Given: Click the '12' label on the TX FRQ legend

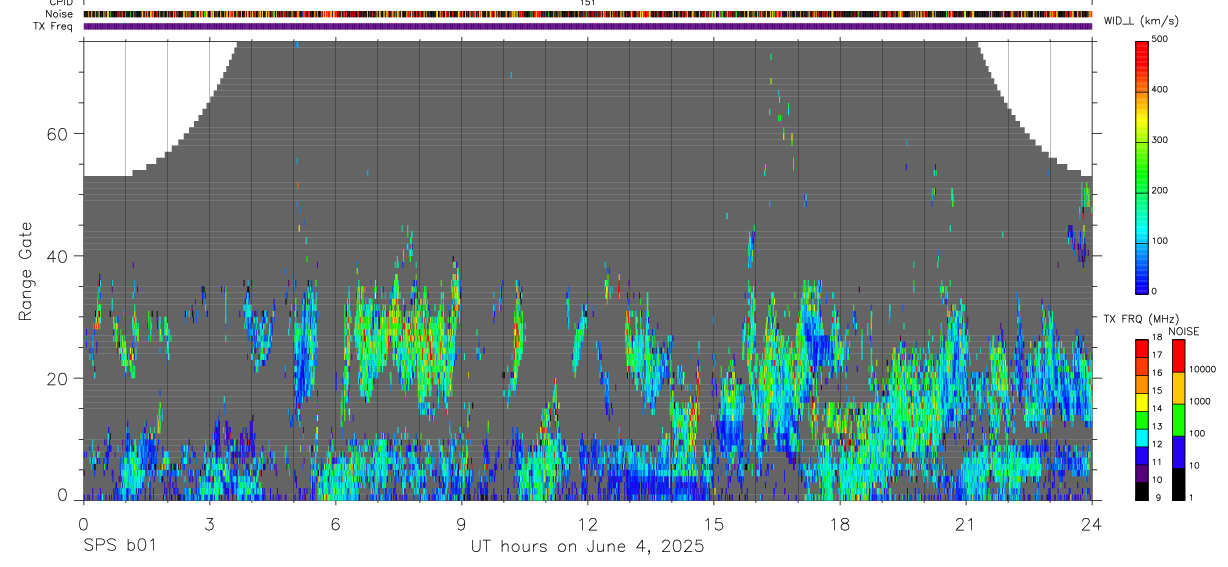Looking at the screenshot, I should (1158, 444).
